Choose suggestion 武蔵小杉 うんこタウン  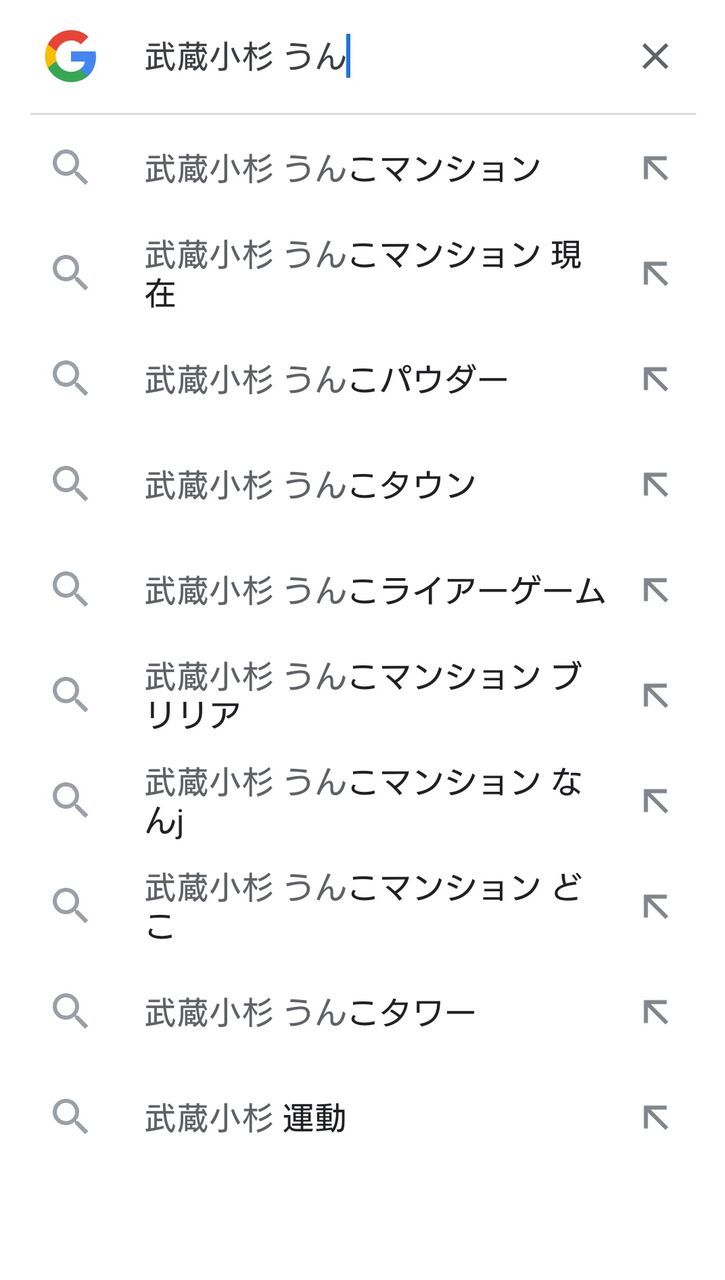pyautogui.click(x=310, y=486)
